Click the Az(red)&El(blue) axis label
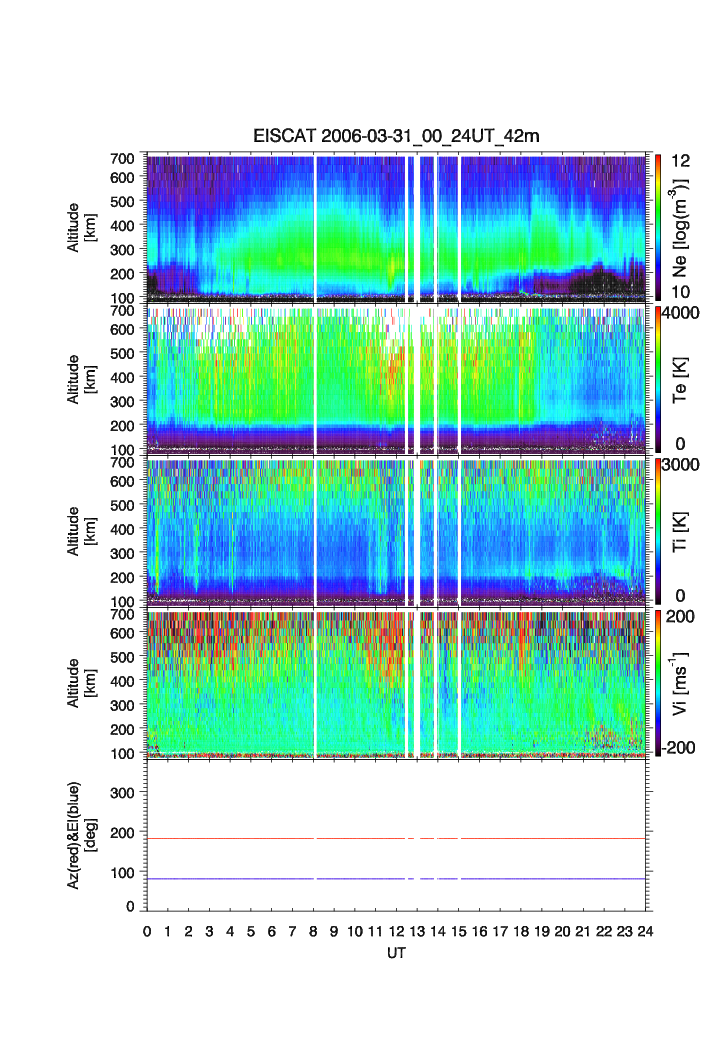This screenshot has width=708, height=1063. (79, 835)
